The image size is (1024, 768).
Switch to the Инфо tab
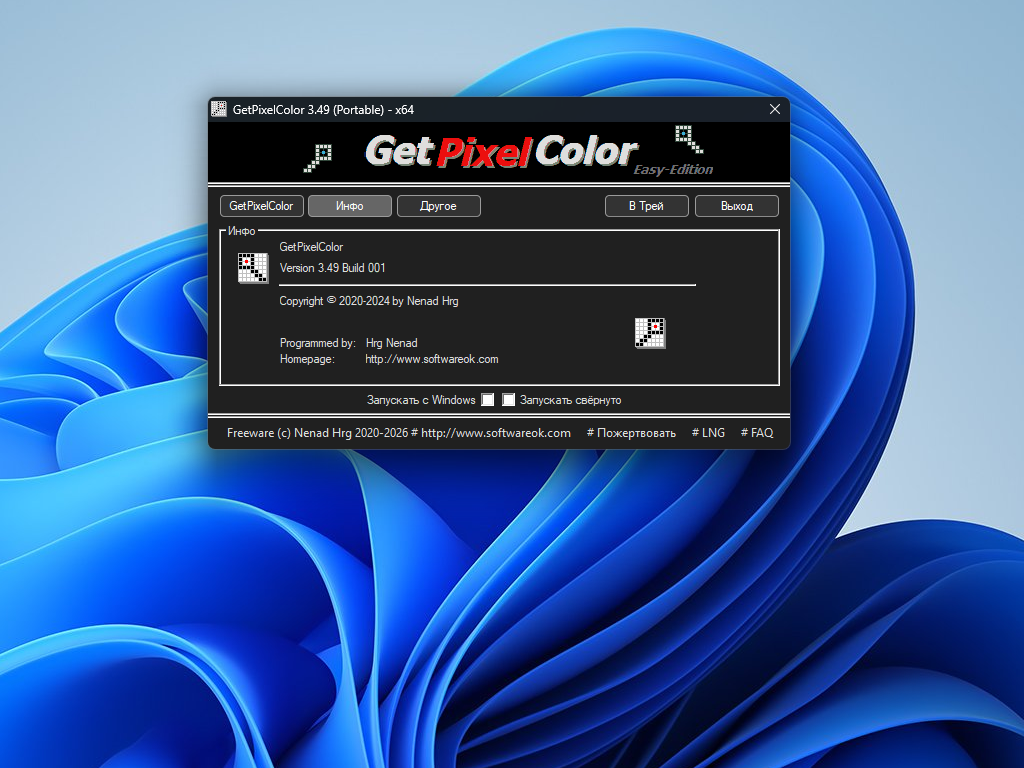coord(350,206)
